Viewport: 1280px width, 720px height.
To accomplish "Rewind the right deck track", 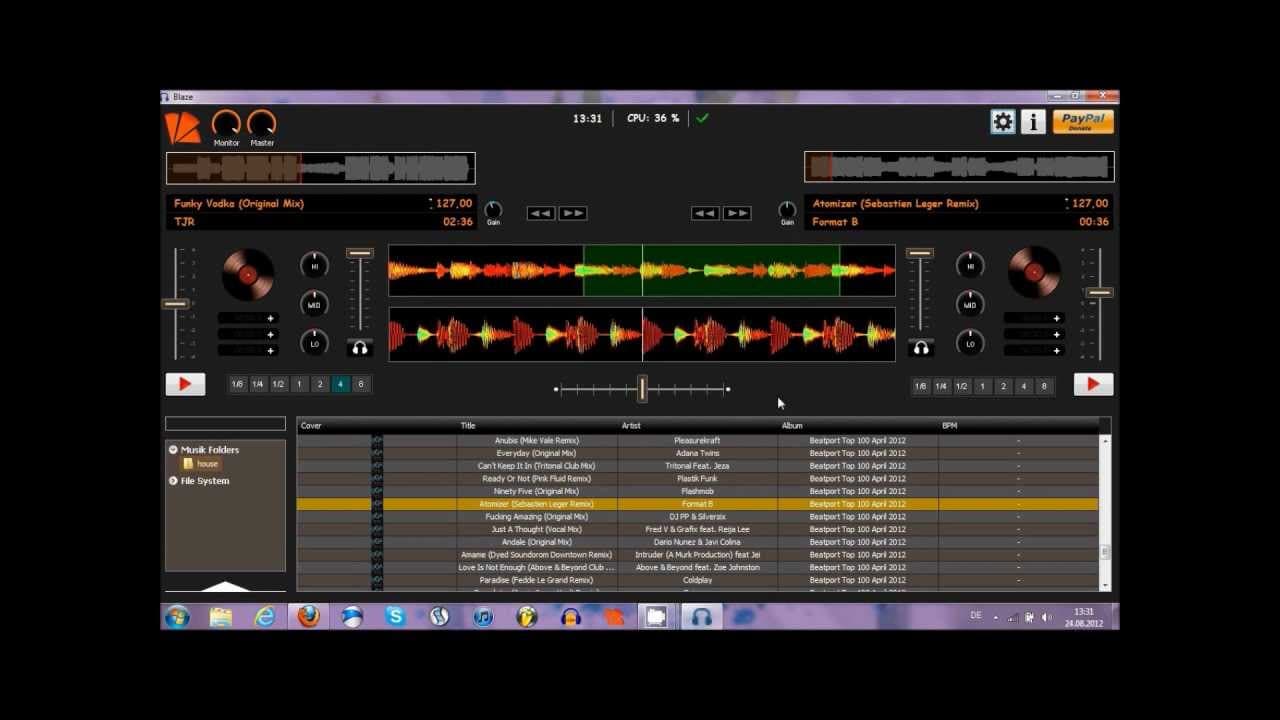I will point(704,213).
